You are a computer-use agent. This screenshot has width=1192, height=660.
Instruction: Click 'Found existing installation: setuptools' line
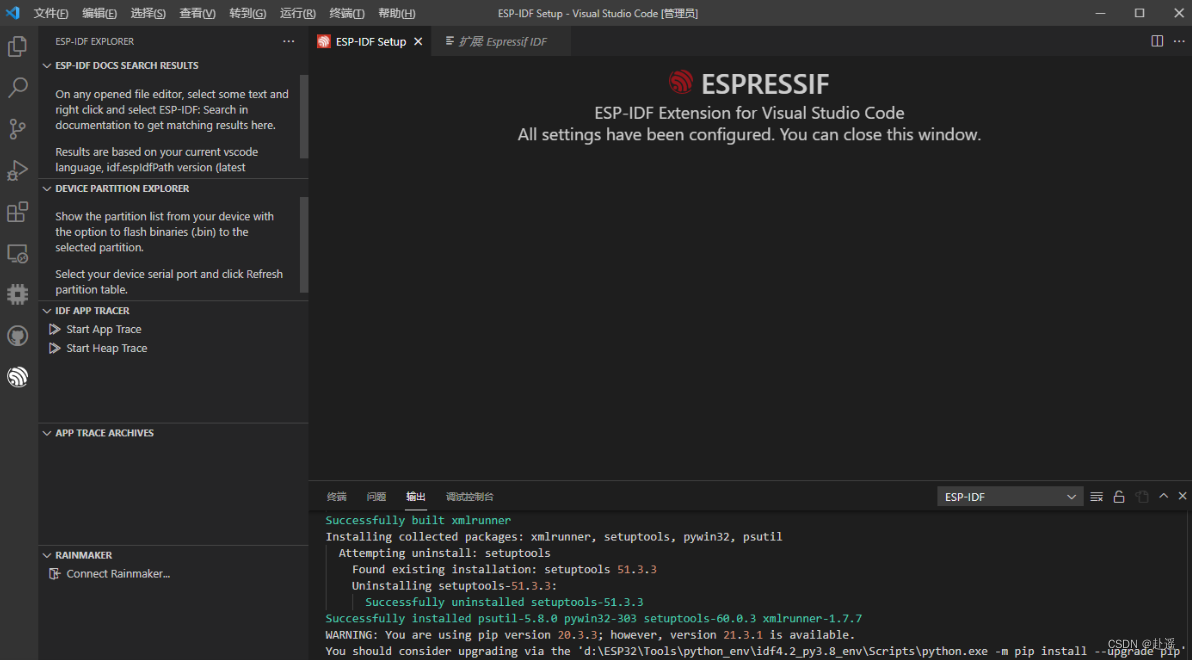[504, 570]
